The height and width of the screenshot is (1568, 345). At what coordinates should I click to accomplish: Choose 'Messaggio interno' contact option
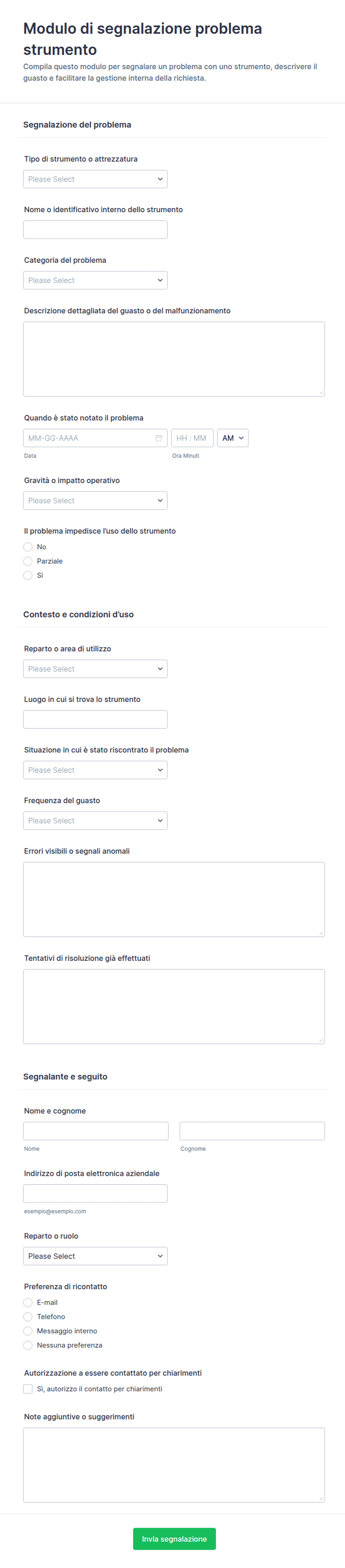28,1331
